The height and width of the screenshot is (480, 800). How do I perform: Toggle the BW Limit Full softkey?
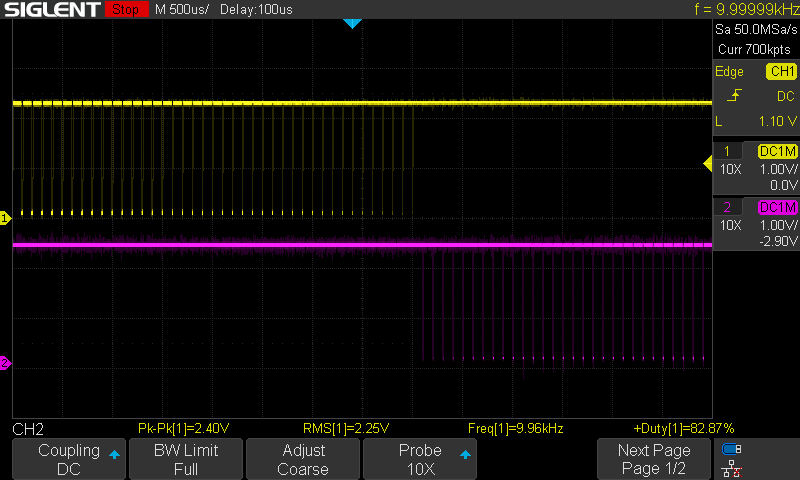[186, 459]
